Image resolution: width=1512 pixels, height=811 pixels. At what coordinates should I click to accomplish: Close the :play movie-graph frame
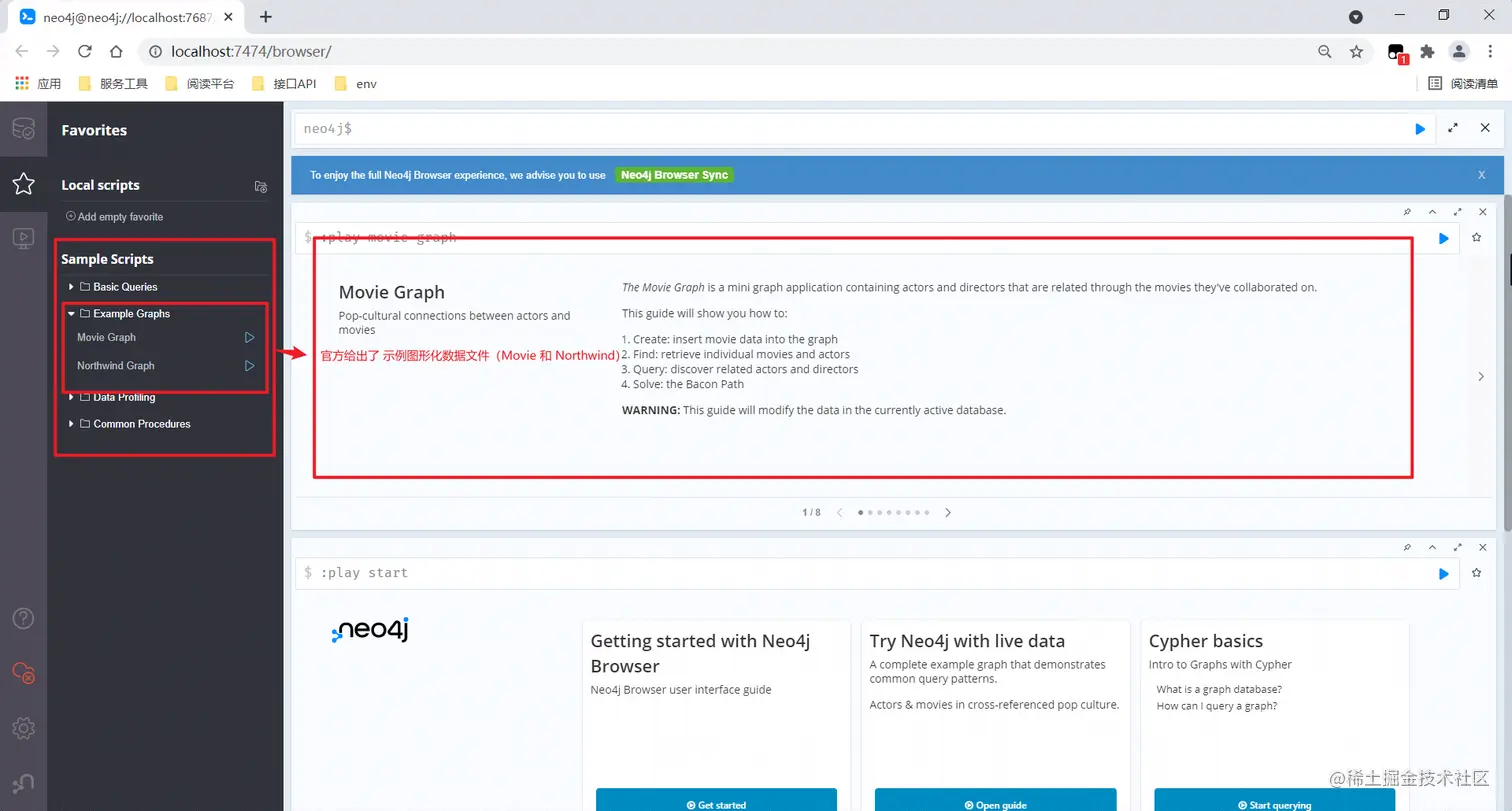(x=1483, y=212)
